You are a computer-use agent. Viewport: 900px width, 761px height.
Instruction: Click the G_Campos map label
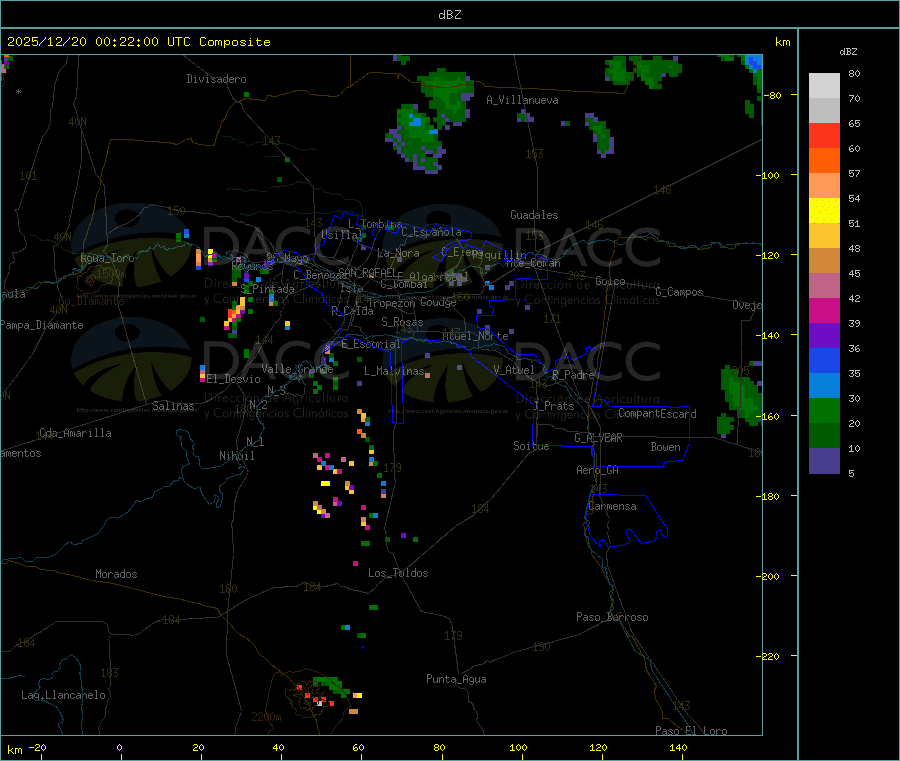click(x=680, y=292)
